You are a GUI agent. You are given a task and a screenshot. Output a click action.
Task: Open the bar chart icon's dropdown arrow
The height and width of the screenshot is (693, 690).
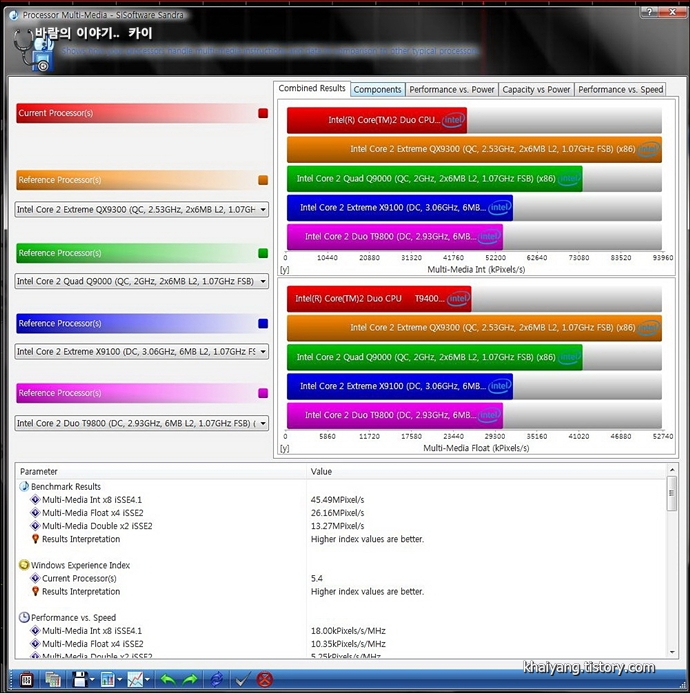tap(120, 680)
